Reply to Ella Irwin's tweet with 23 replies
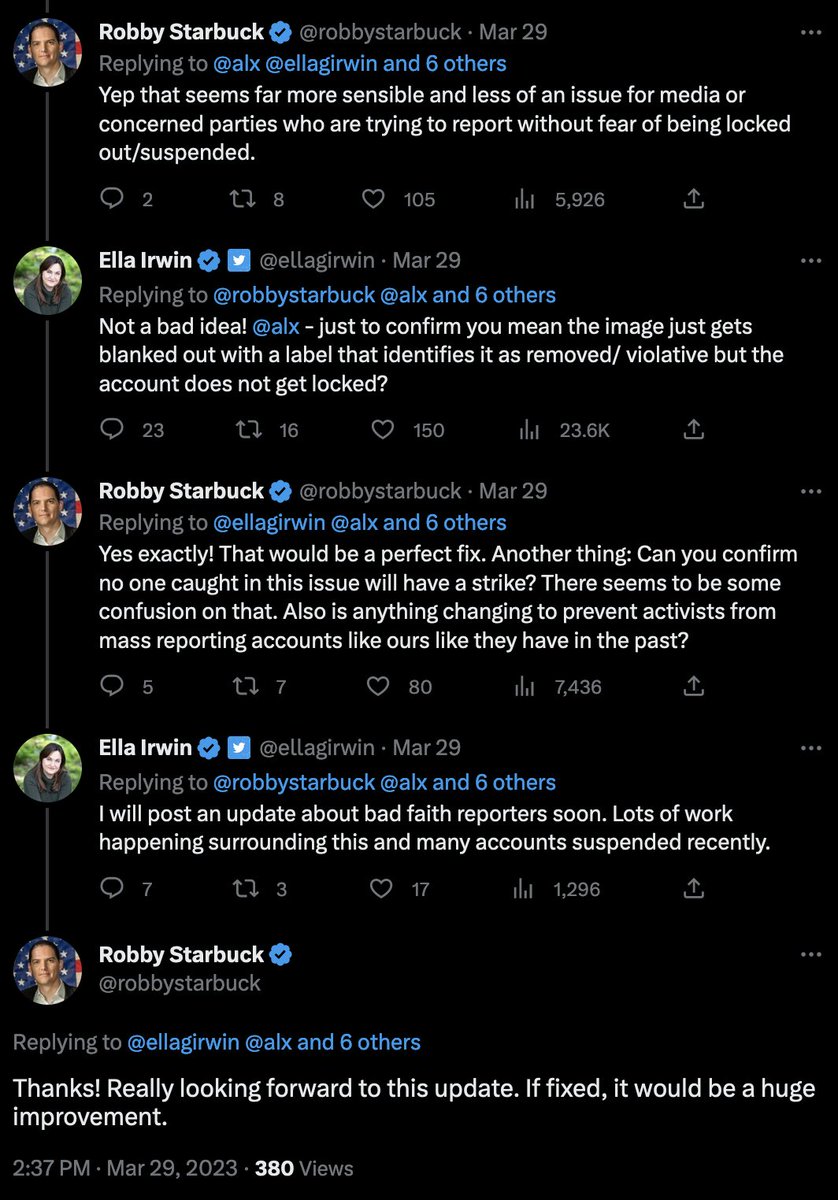Image resolution: width=838 pixels, height=1200 pixels. click(x=113, y=430)
